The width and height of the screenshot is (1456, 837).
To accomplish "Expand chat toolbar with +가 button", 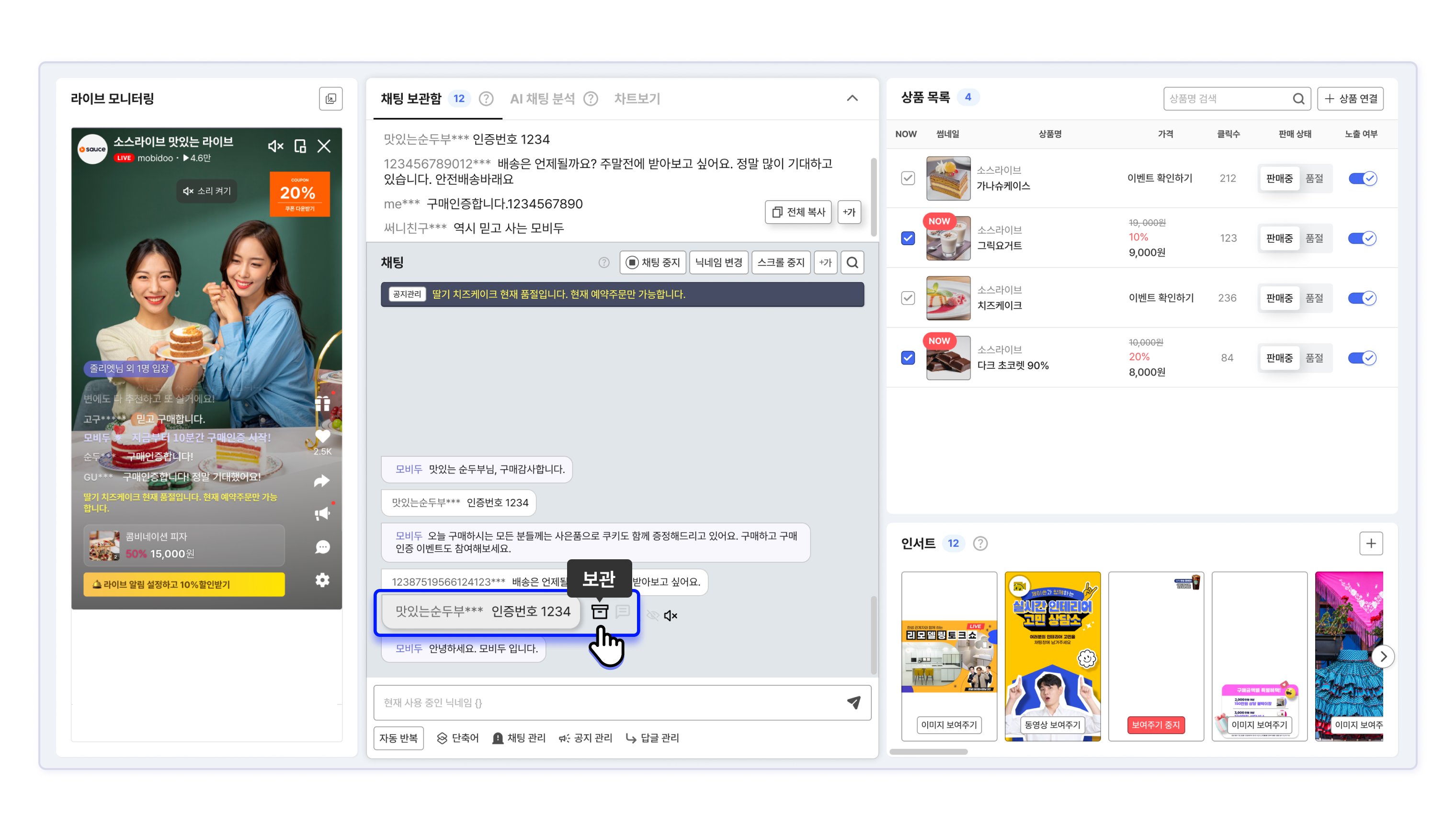I will coord(825,263).
